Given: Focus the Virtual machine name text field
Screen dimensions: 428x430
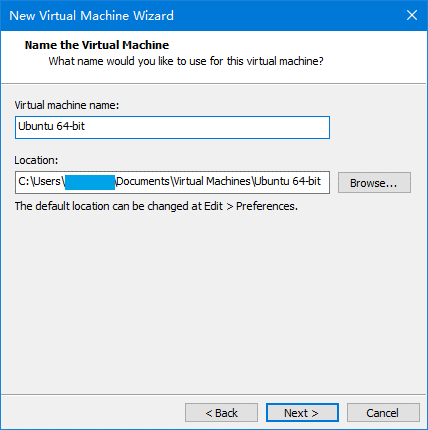Looking at the screenshot, I should click(x=172, y=127).
